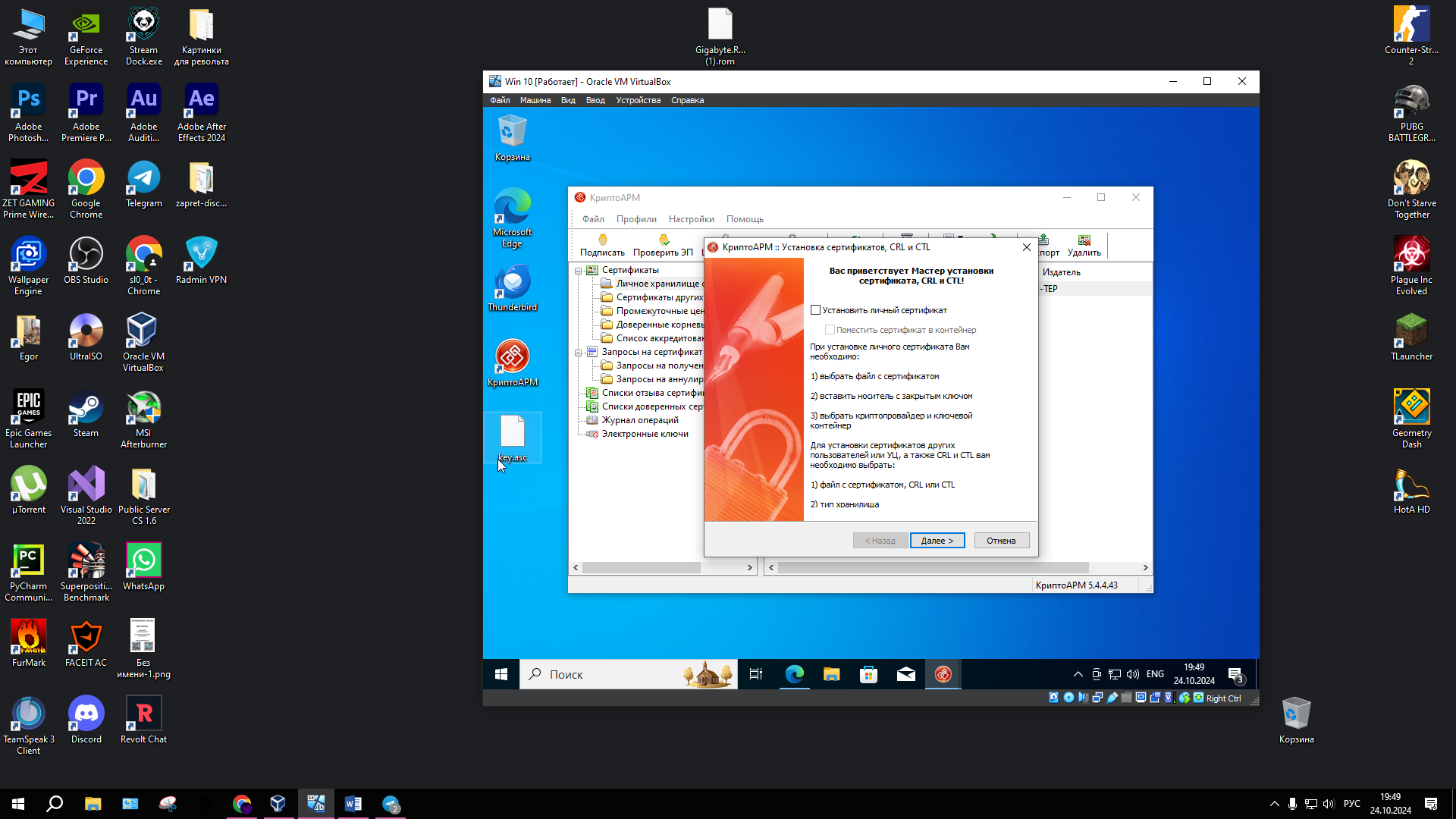Click VirtualBox audio status icon

(x=1083, y=698)
